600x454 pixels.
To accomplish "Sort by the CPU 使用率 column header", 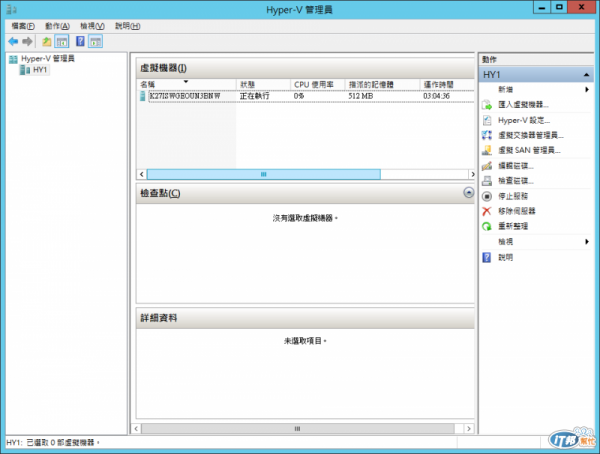I will tap(318, 84).
